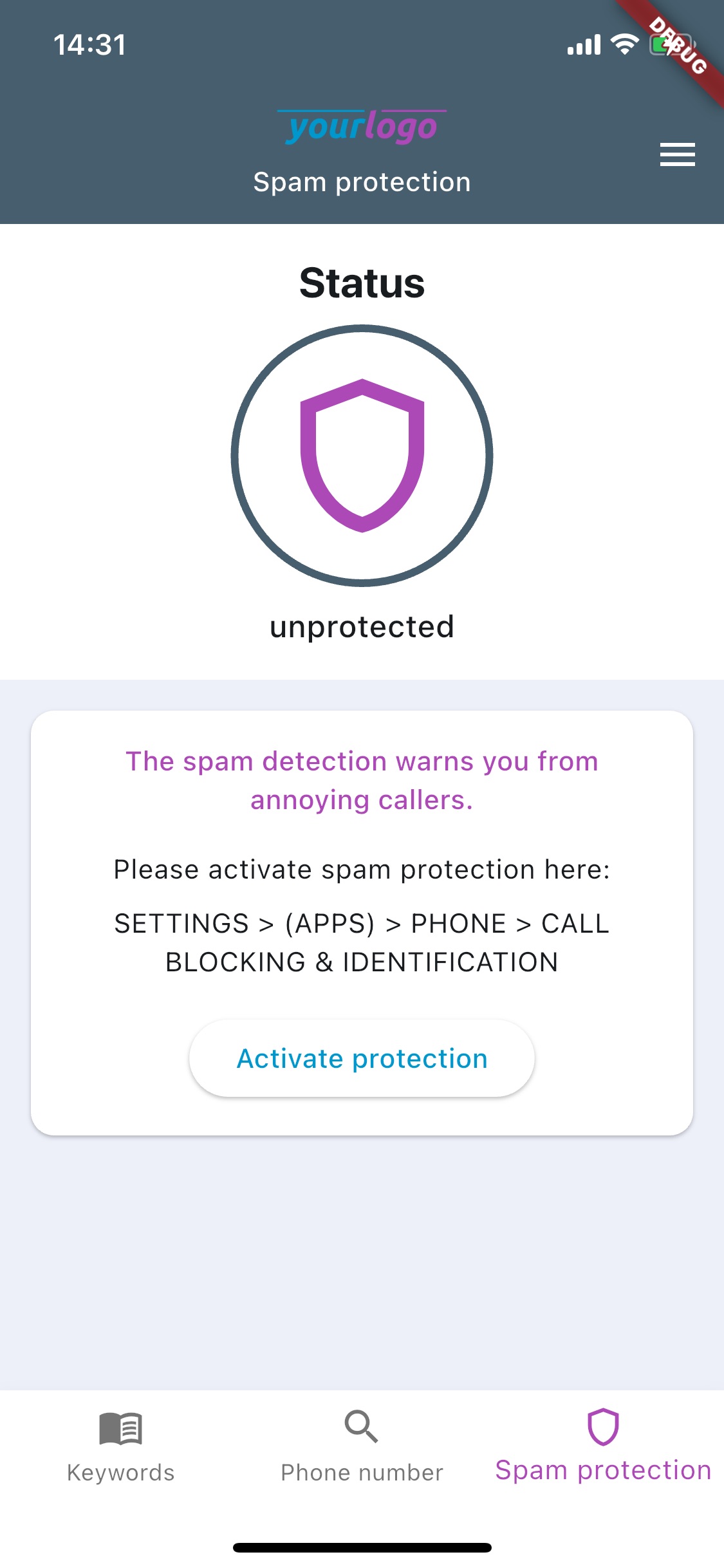Image resolution: width=724 pixels, height=1568 pixels.
Task: Tap the Status heading
Action: pos(362,283)
